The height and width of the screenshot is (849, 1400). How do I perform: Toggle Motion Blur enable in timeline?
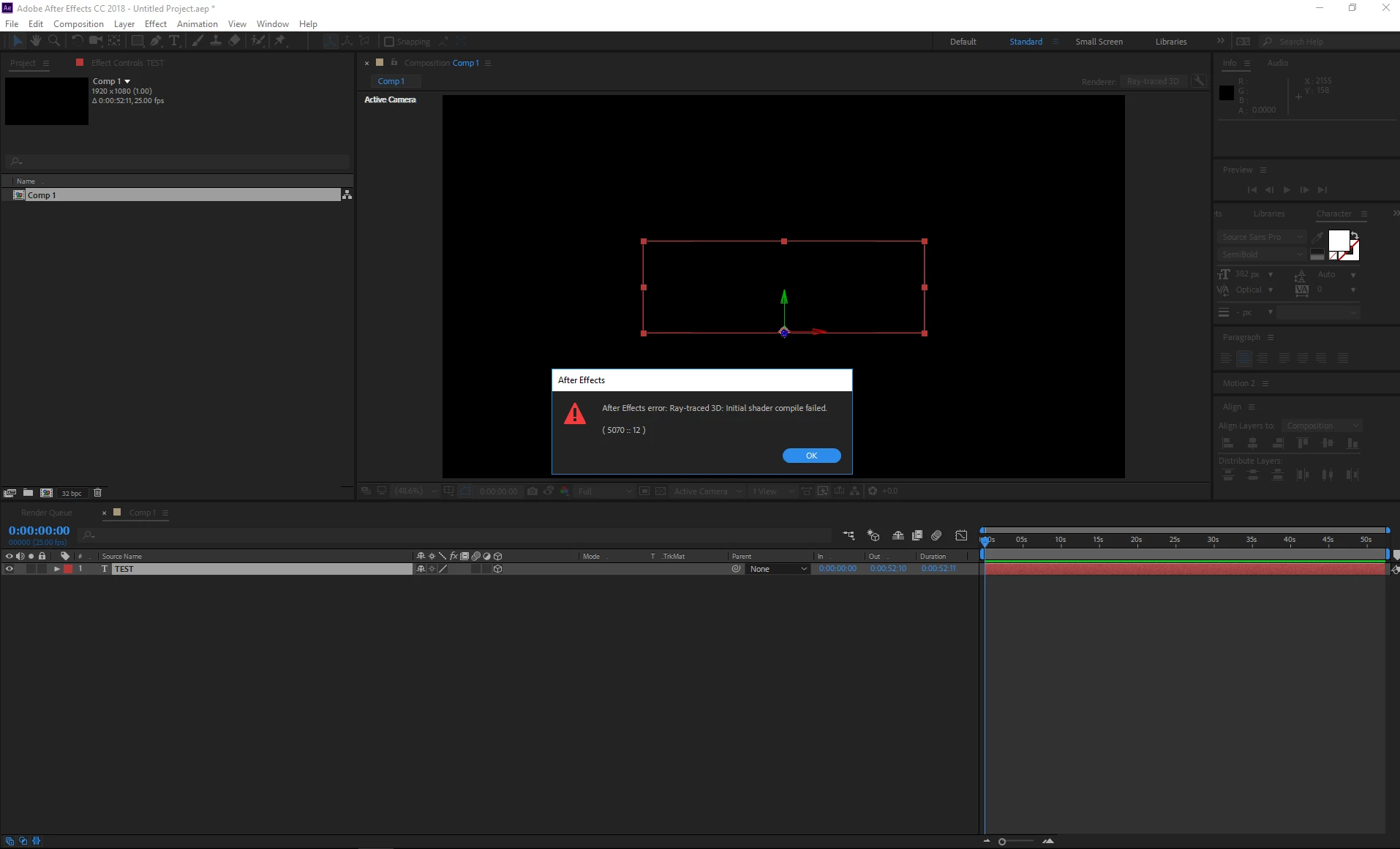pyautogui.click(x=936, y=535)
